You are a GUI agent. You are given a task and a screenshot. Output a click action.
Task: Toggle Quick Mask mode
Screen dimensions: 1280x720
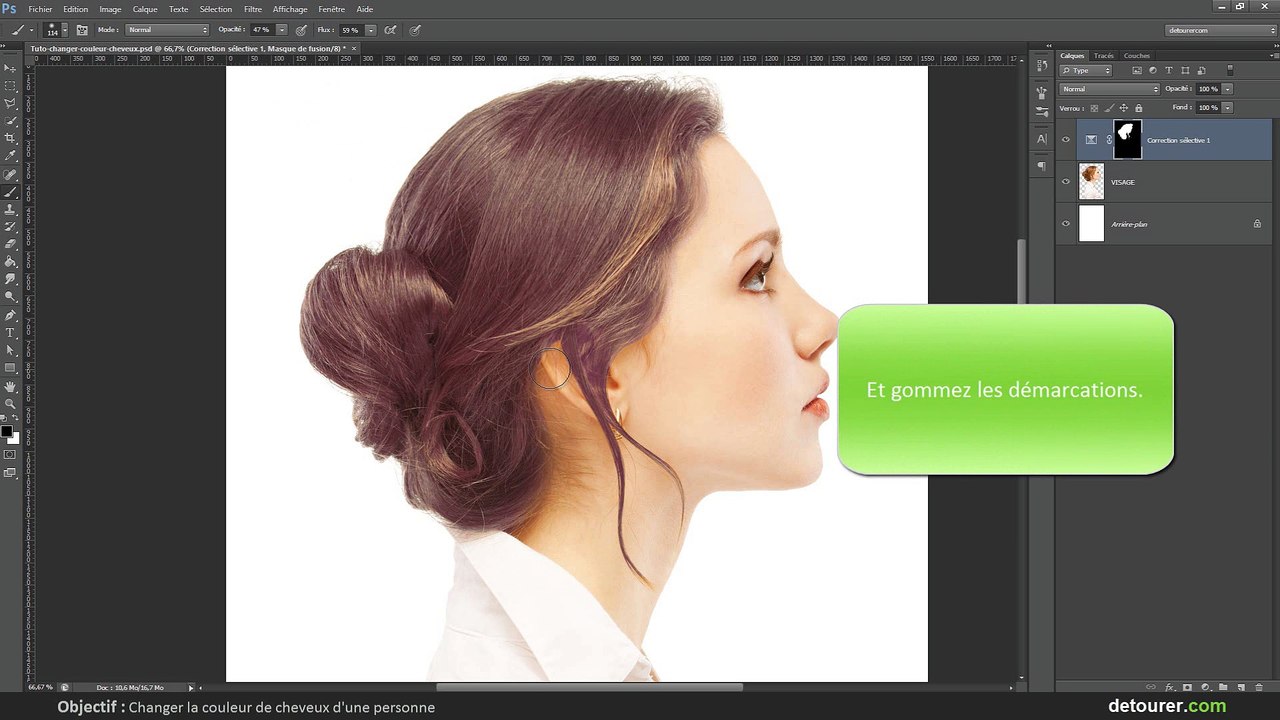[x=11, y=454]
